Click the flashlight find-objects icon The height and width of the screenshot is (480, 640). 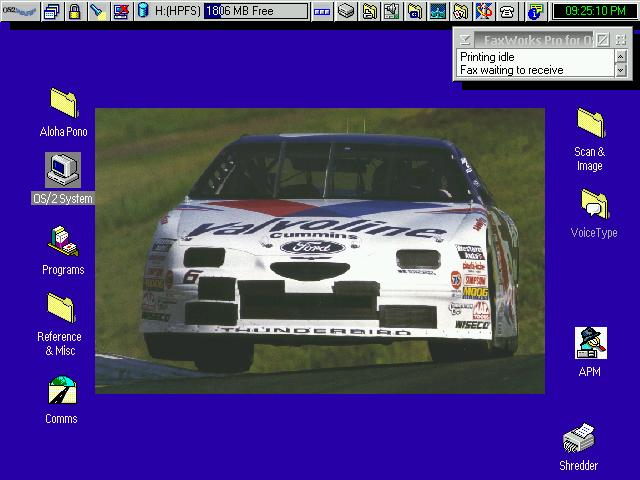pos(98,11)
